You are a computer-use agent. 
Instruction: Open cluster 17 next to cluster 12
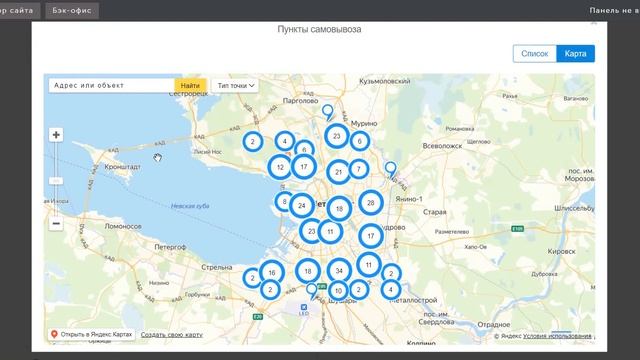point(304,167)
